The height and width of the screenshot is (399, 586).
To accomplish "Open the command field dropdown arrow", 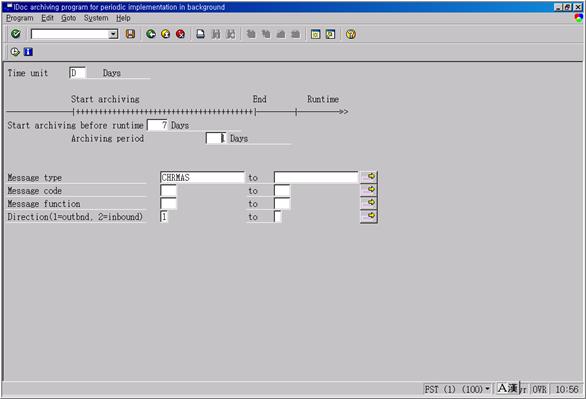I will tap(113, 34).
